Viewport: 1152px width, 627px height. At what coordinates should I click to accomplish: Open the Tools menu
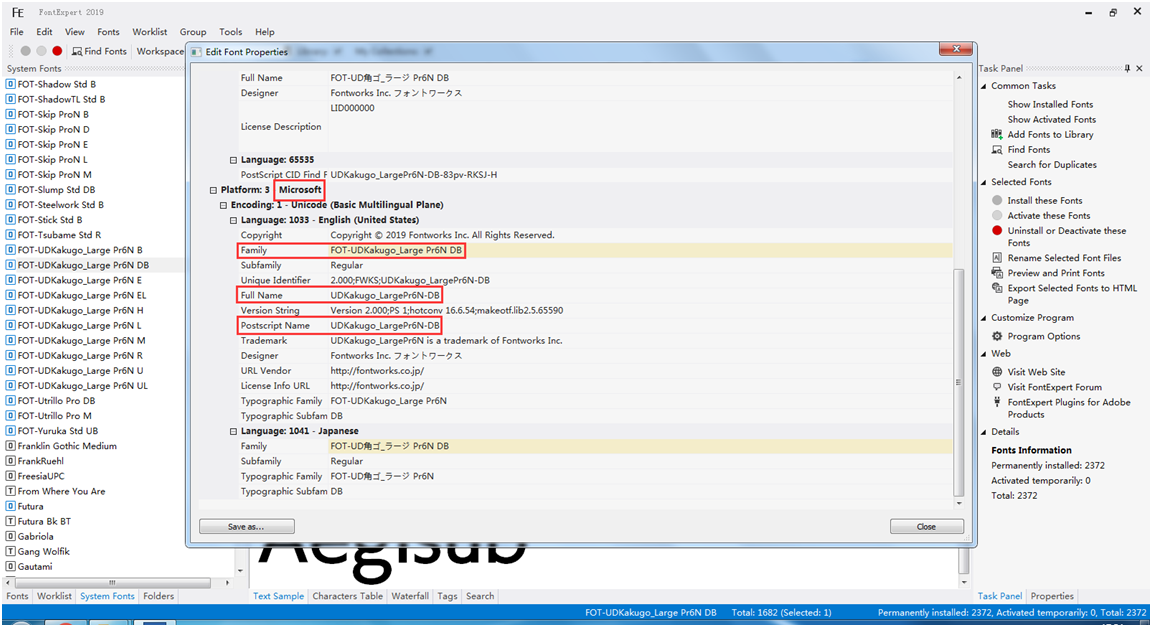(230, 32)
